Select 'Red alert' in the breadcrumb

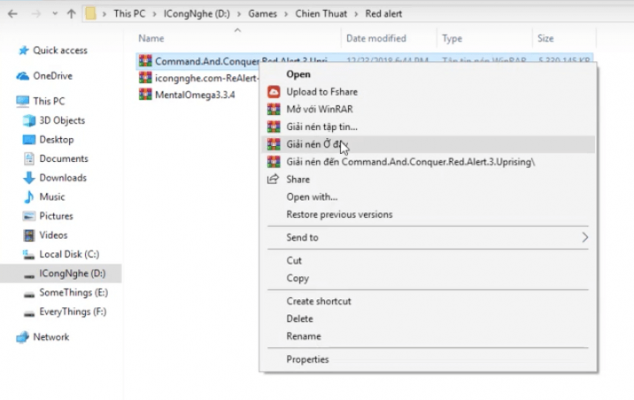pos(384,14)
